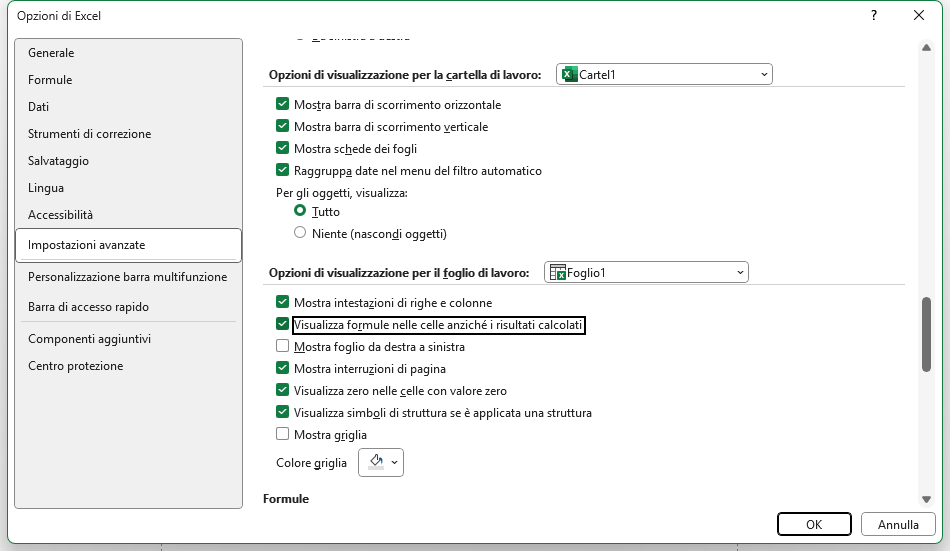This screenshot has width=950, height=551.
Task: Click the Annulla button
Action: tap(898, 524)
